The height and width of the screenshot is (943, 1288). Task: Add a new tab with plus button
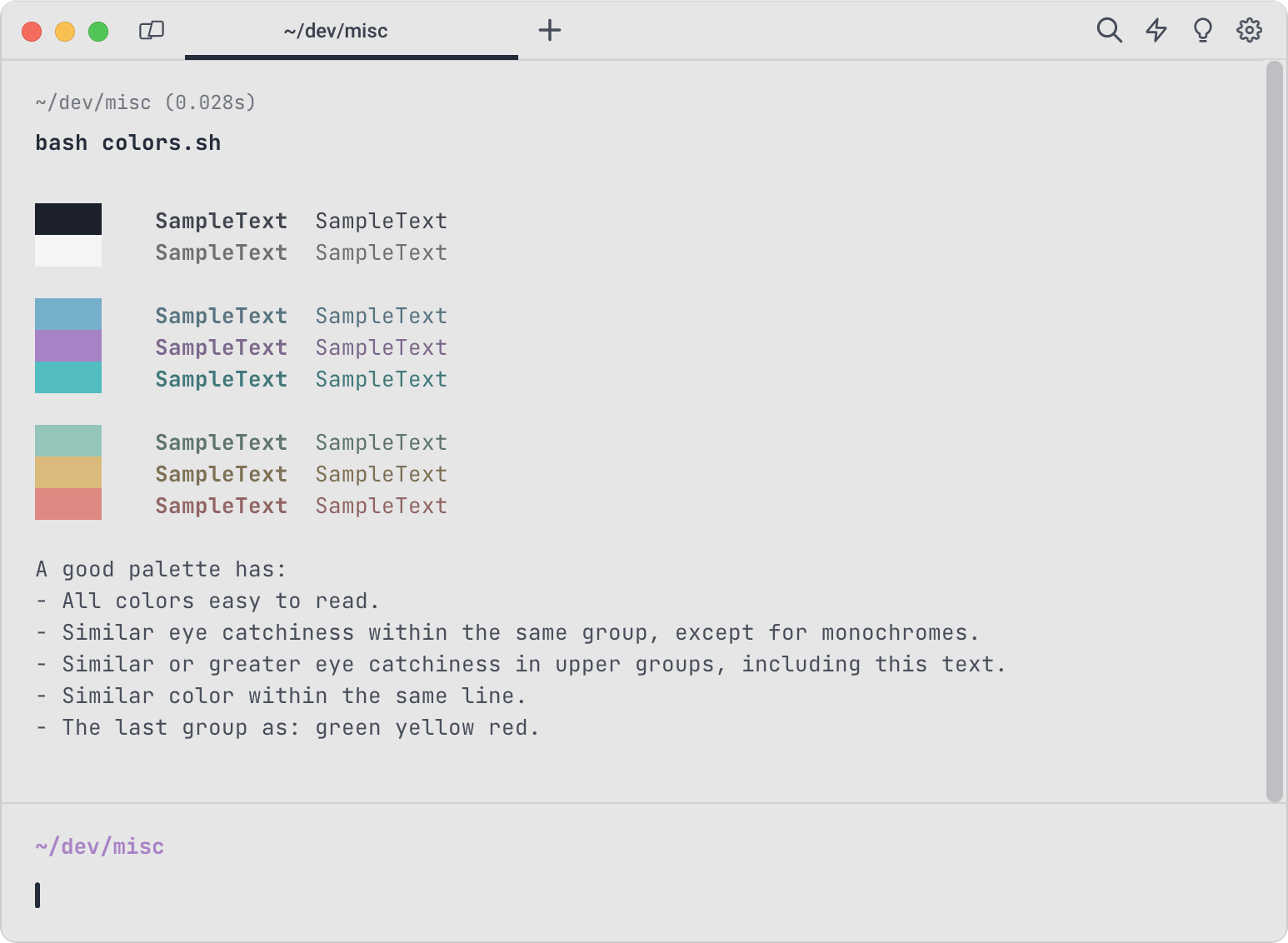click(550, 31)
